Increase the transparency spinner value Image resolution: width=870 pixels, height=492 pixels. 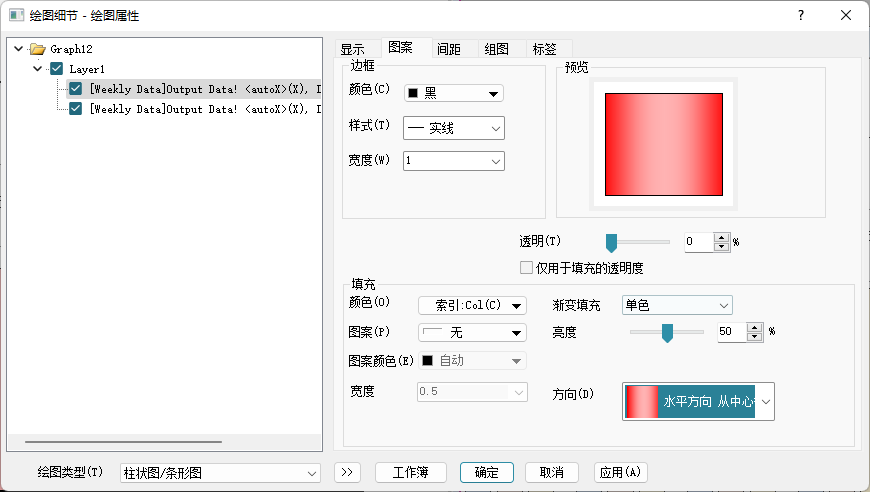[x=722, y=237]
